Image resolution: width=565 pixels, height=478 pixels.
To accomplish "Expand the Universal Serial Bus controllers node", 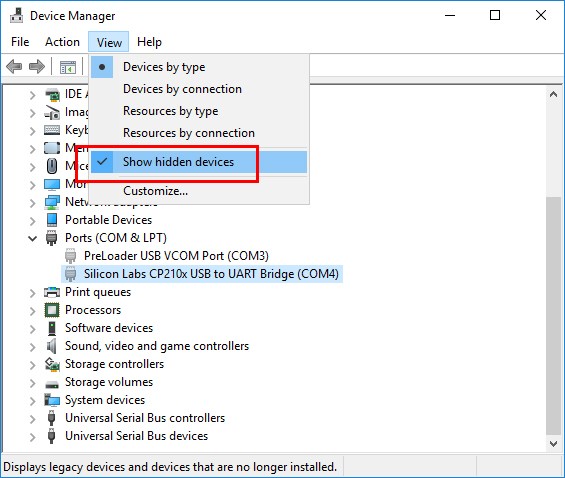I will click(x=32, y=419).
